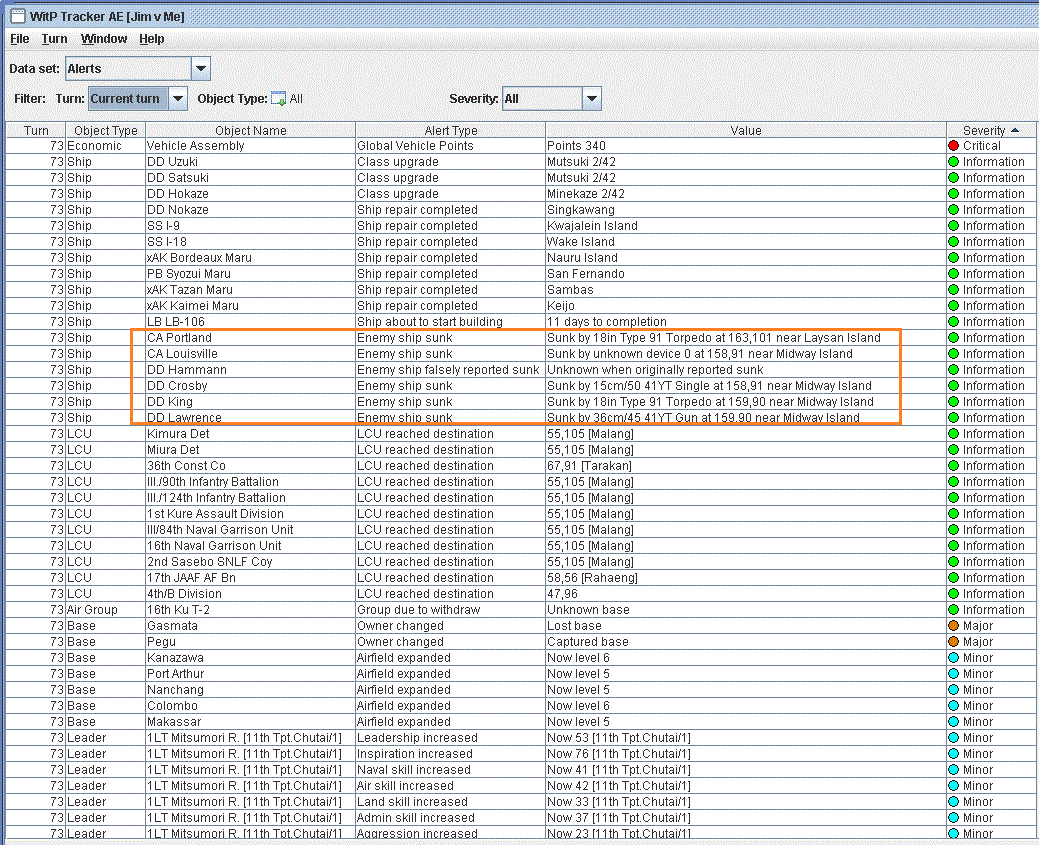Select CA Louisville object name
1039x845 pixels.
(182, 354)
